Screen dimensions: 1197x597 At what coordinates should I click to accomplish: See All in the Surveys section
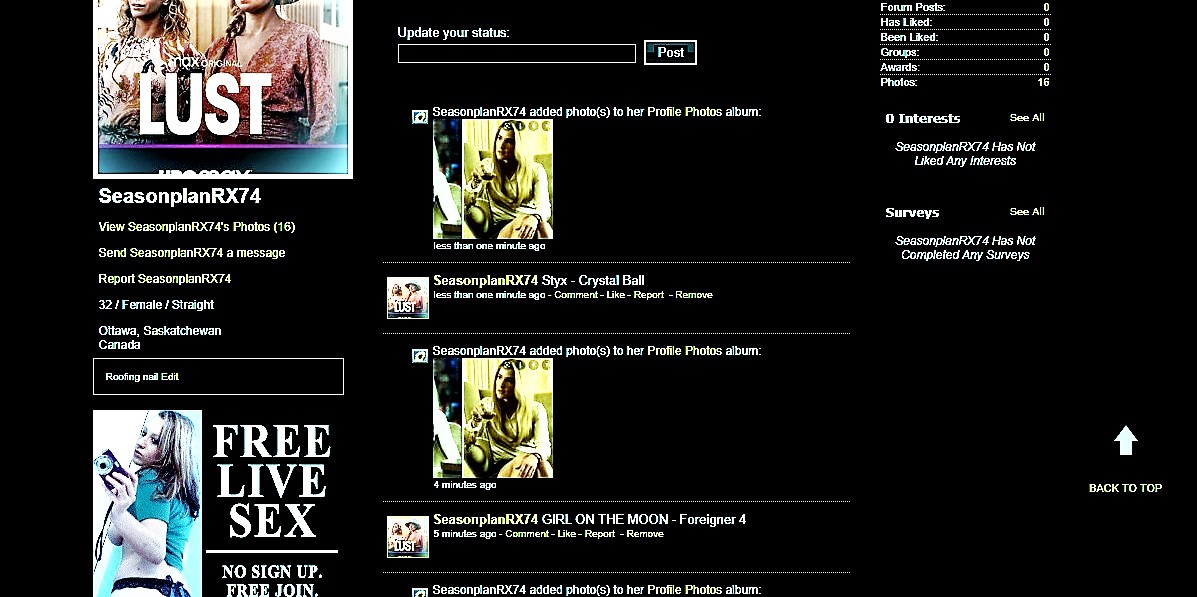tap(1026, 212)
